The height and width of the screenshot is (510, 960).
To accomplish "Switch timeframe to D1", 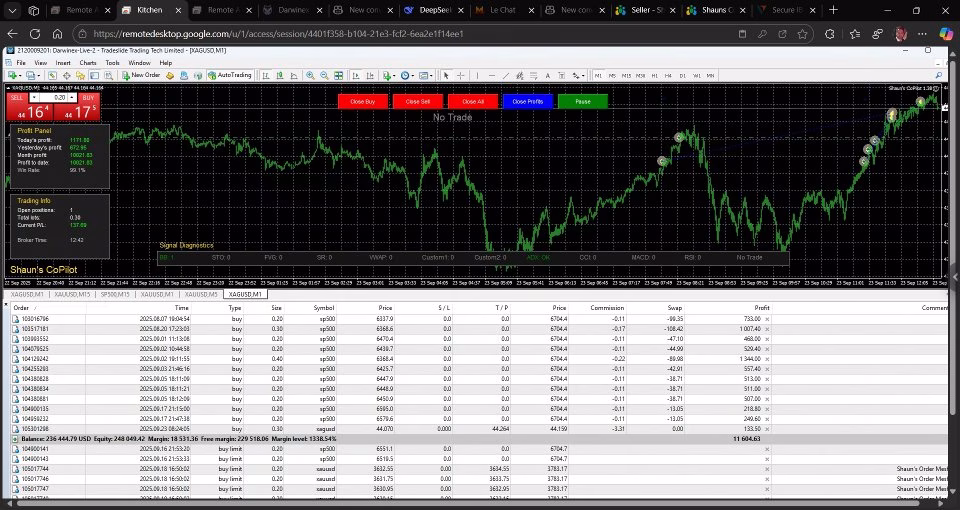I will pyautogui.click(x=683, y=75).
